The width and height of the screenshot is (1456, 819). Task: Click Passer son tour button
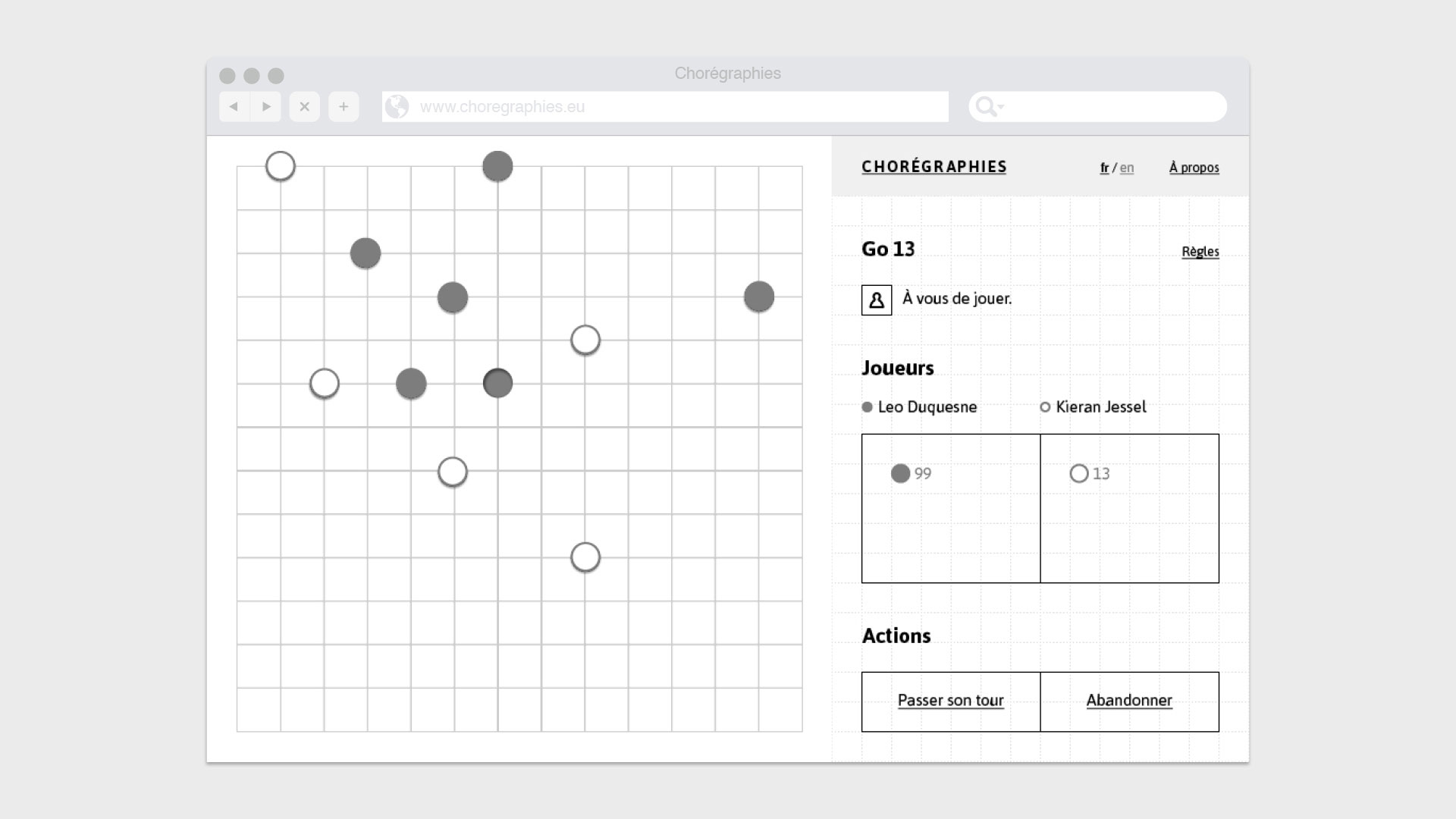(951, 701)
